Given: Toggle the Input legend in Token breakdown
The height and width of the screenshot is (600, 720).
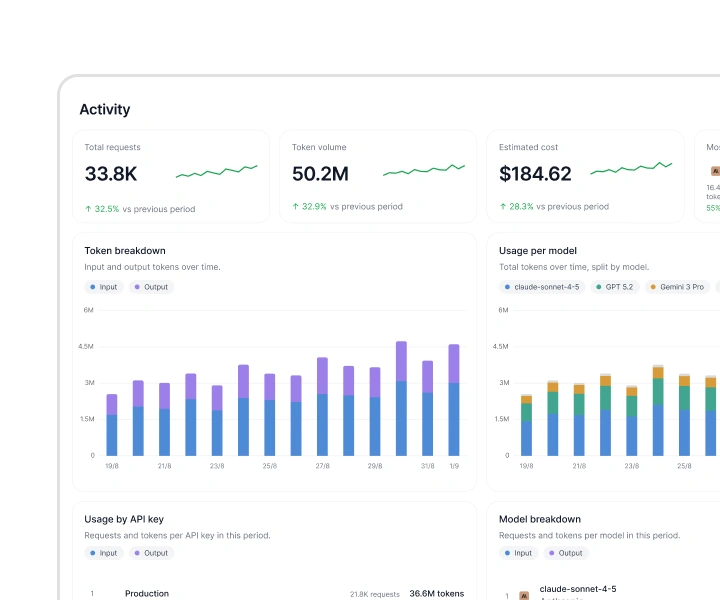Looking at the screenshot, I should (x=104, y=287).
